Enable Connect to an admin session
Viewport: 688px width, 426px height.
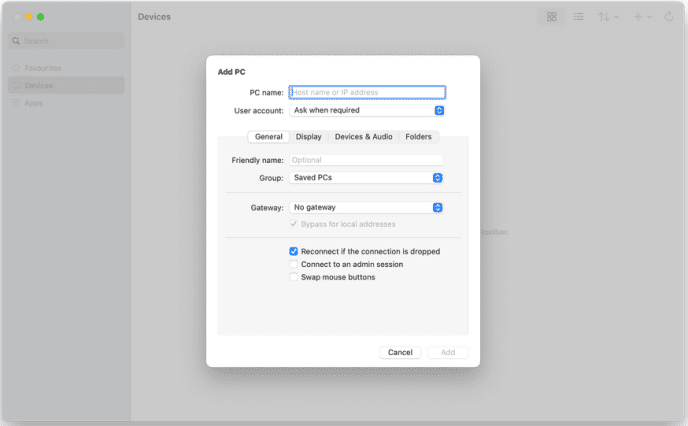pyautogui.click(x=294, y=265)
